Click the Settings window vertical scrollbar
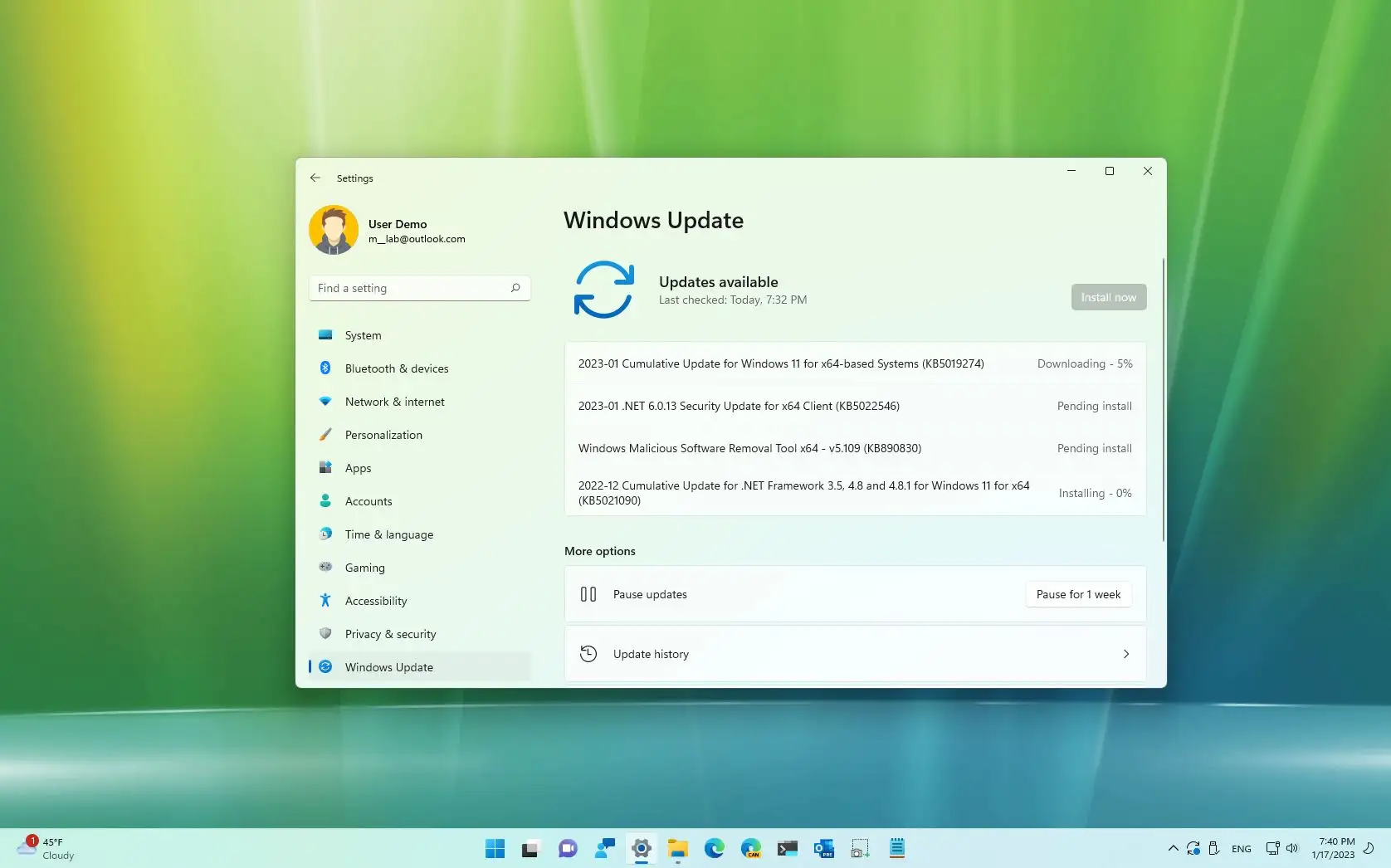The height and width of the screenshot is (868, 1391). [x=1163, y=400]
